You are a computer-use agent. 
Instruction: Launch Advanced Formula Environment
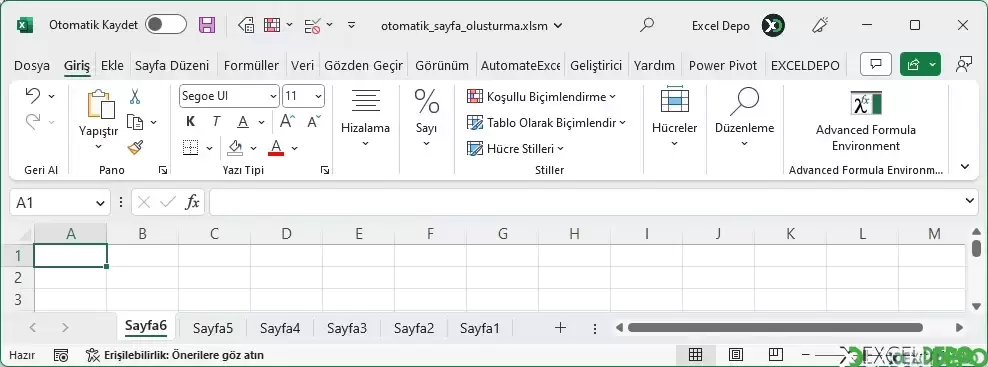866,121
